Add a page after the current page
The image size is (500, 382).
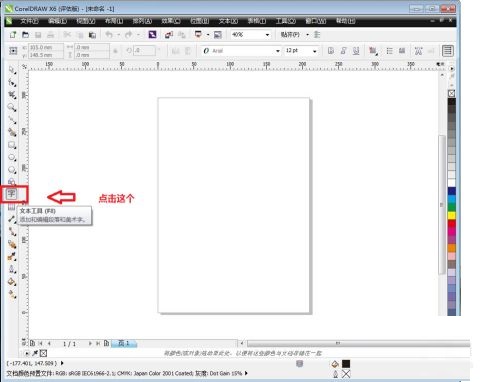point(106,343)
